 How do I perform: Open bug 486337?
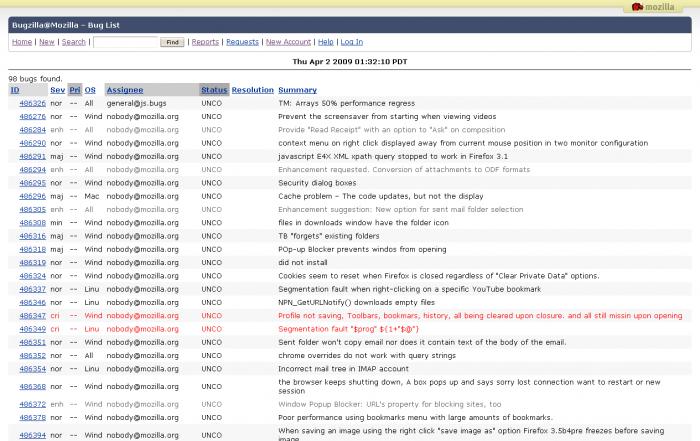pyautogui.click(x=33, y=289)
